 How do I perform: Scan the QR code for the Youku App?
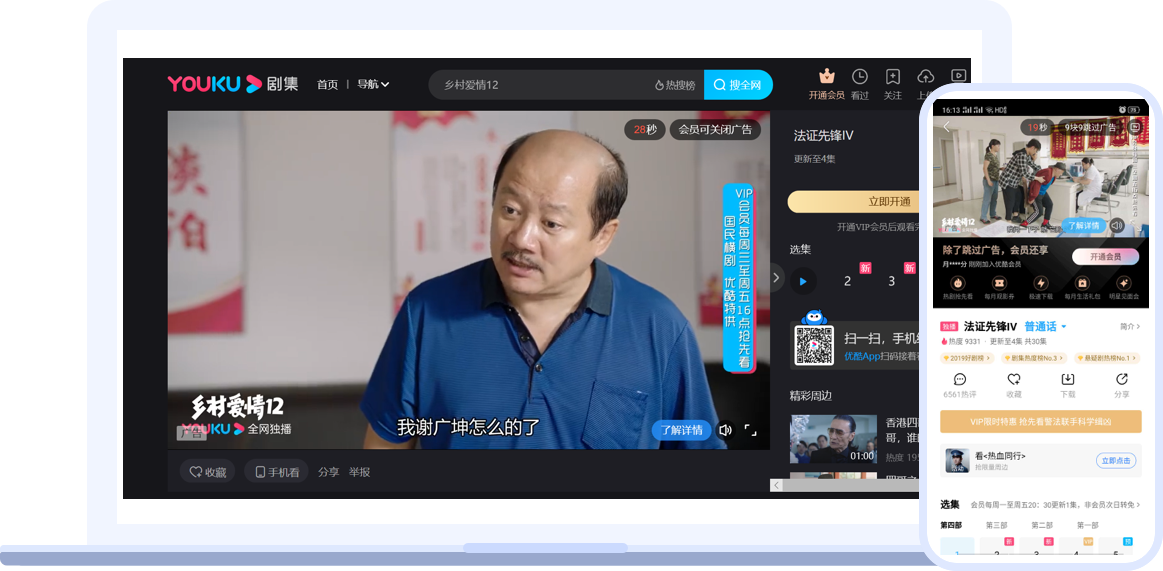click(814, 345)
